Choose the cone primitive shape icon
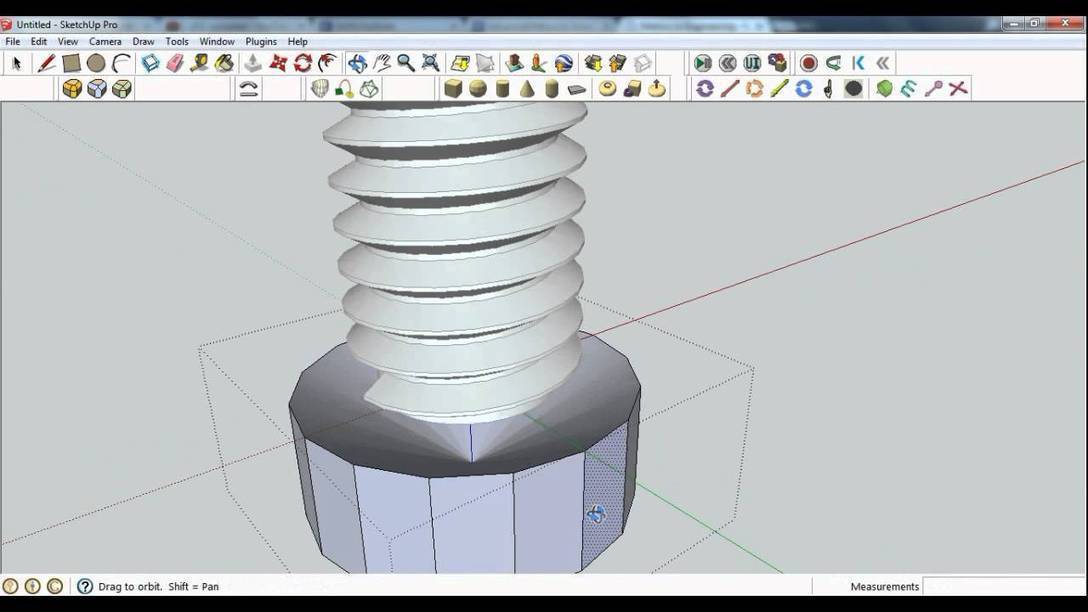This screenshot has height=612, width=1088. click(527, 88)
